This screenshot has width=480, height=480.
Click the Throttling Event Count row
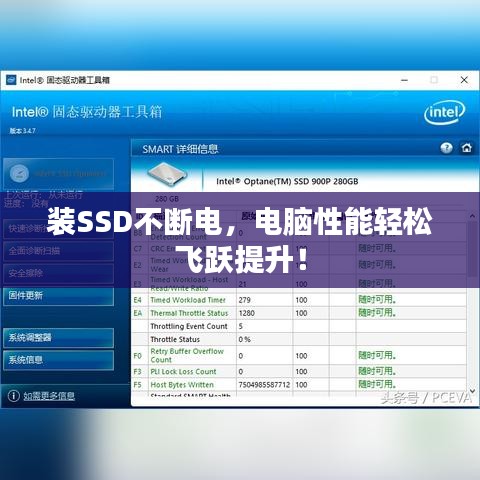point(299,326)
